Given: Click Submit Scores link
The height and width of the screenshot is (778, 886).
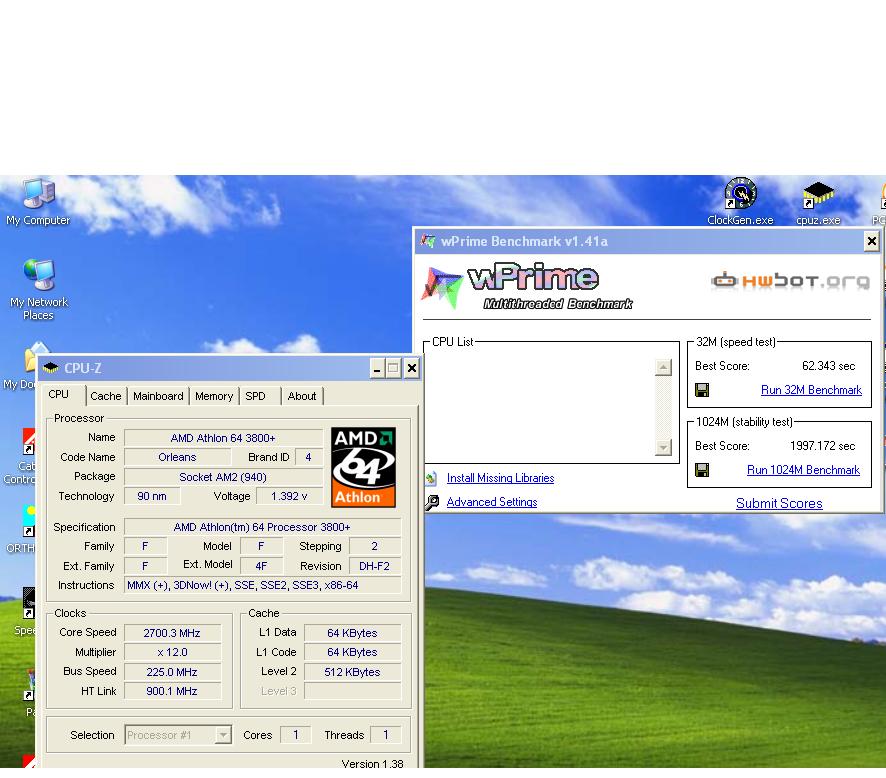Looking at the screenshot, I should [x=779, y=503].
